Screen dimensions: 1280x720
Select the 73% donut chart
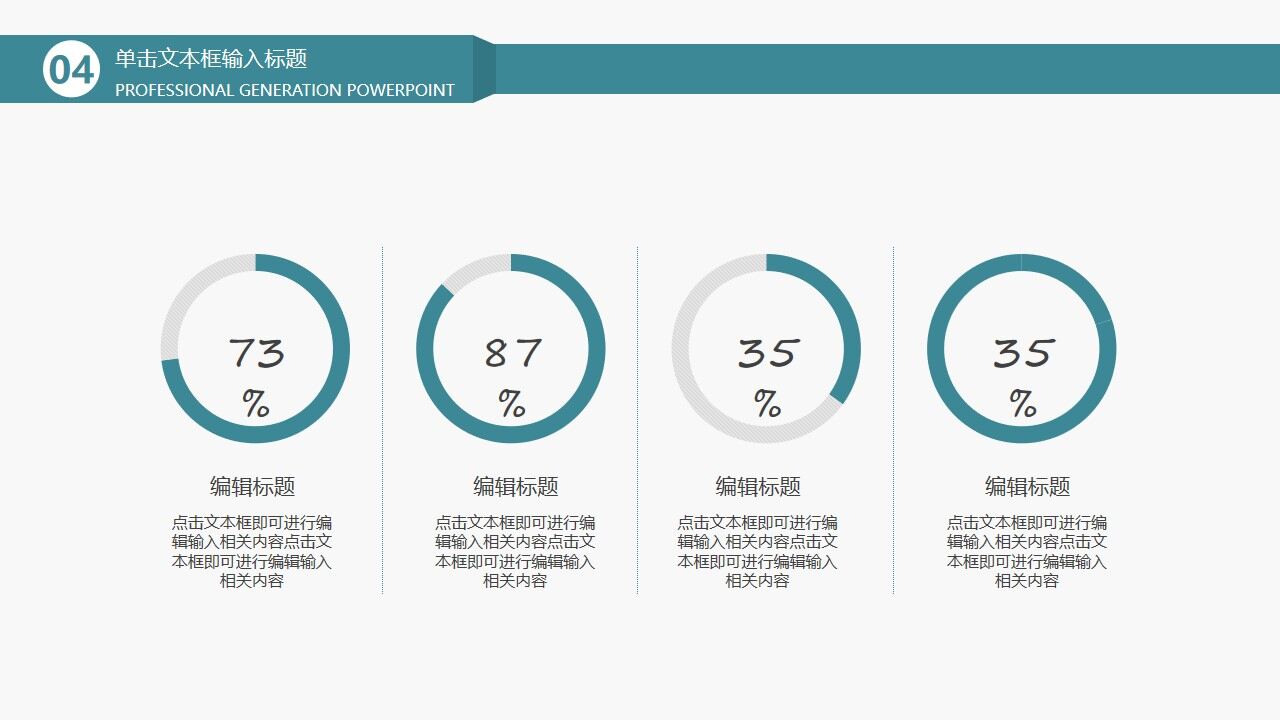[x=257, y=350]
